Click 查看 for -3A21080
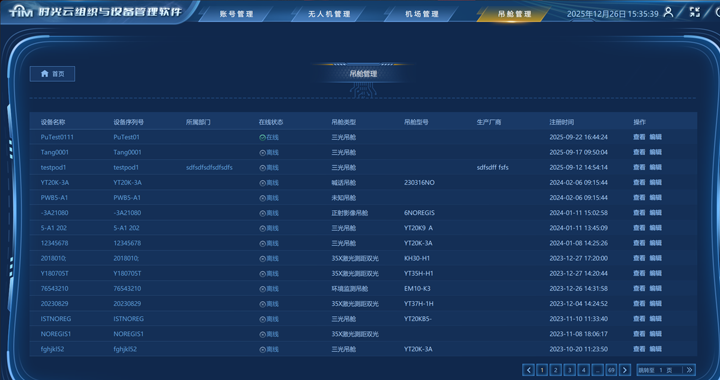 pyautogui.click(x=639, y=213)
